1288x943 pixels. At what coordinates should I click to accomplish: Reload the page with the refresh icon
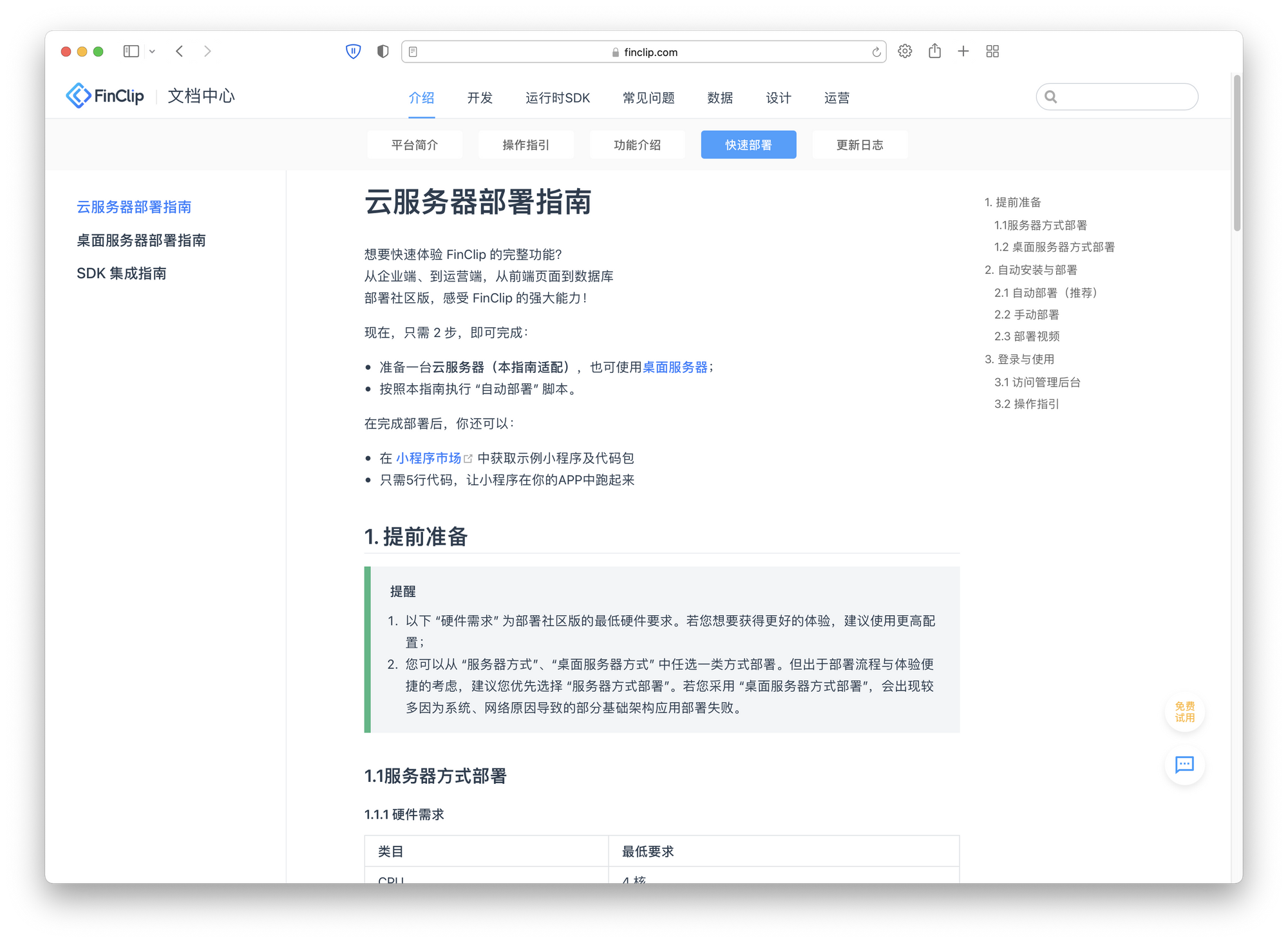click(x=876, y=52)
